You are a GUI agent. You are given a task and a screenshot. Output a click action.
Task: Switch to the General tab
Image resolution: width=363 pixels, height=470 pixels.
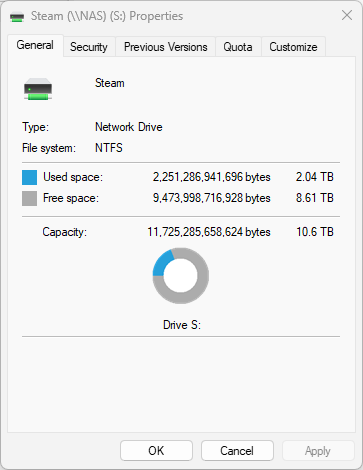35,45
